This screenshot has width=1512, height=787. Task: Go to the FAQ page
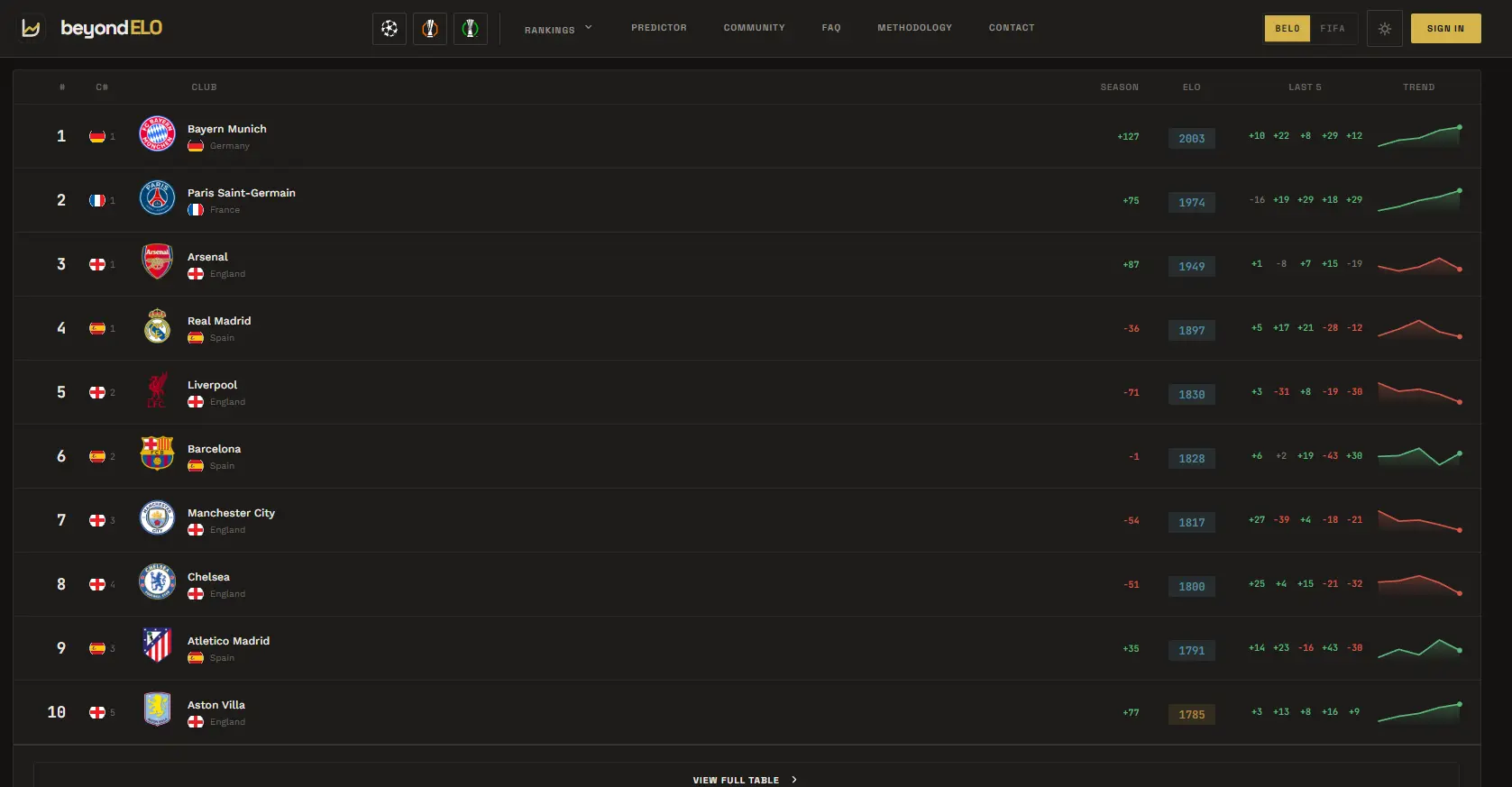[x=831, y=28]
